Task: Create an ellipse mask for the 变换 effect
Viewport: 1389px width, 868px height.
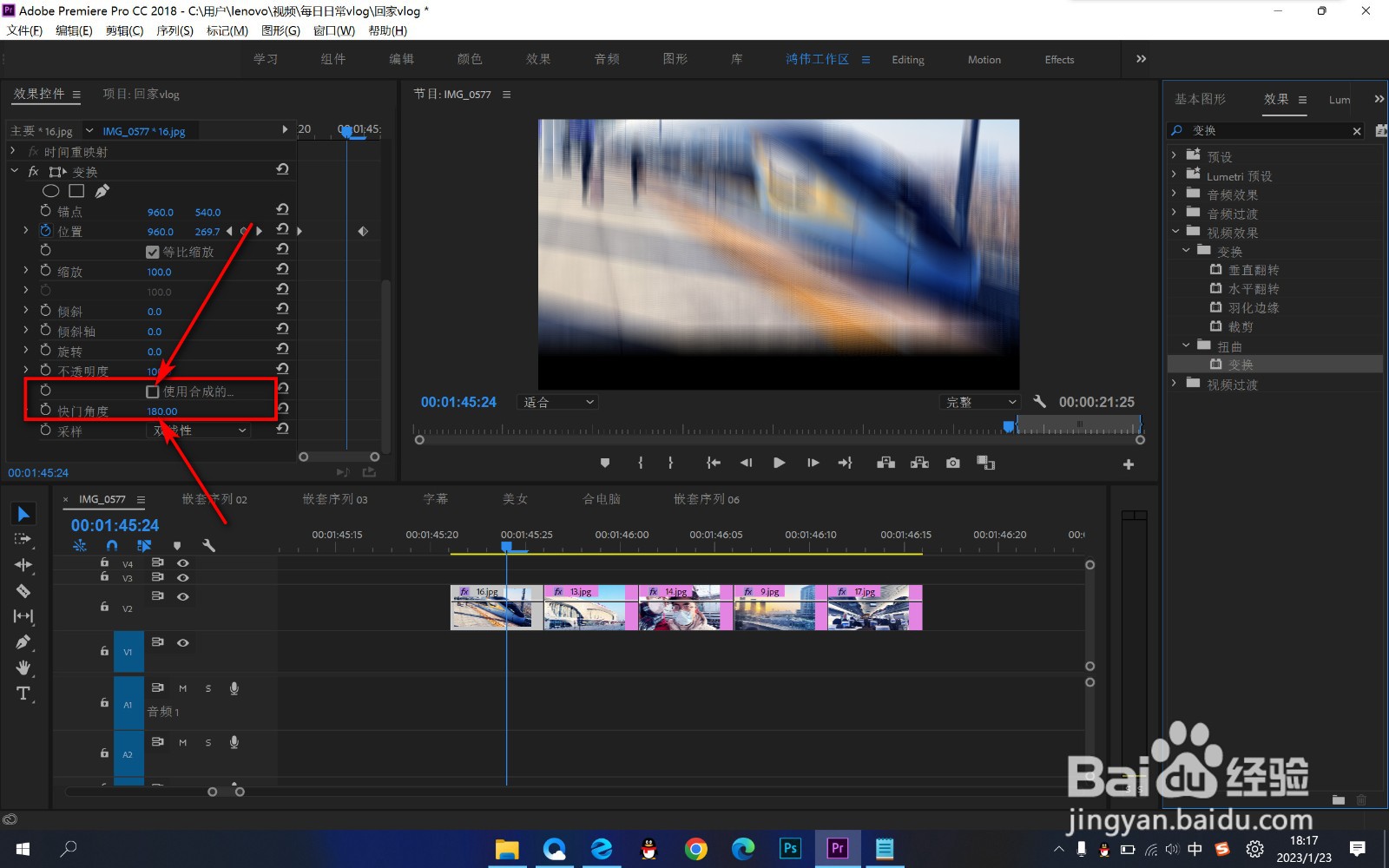Action: 51,191
